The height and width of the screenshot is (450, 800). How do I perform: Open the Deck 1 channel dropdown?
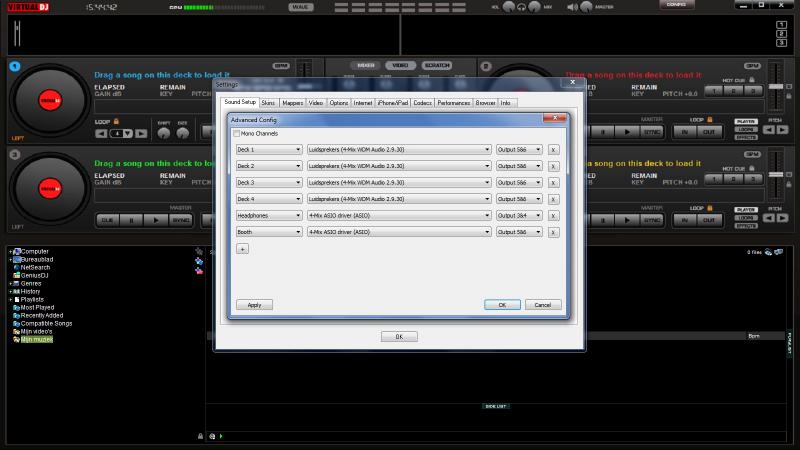coord(269,149)
